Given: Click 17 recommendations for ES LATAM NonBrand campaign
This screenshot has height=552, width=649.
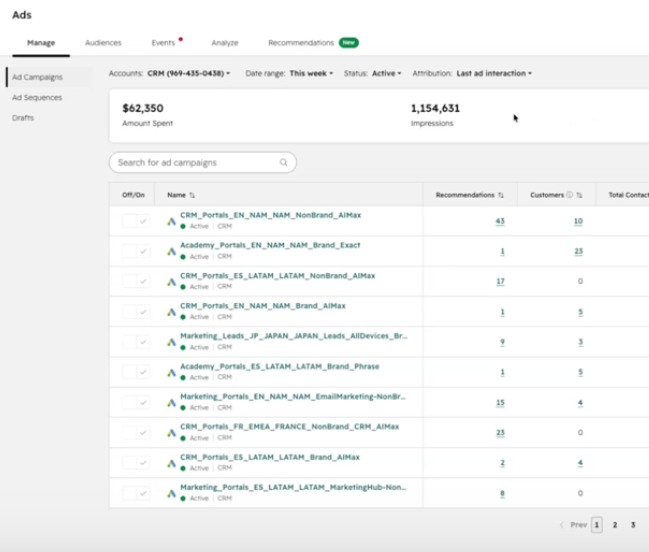Looking at the screenshot, I should pyautogui.click(x=500, y=281).
